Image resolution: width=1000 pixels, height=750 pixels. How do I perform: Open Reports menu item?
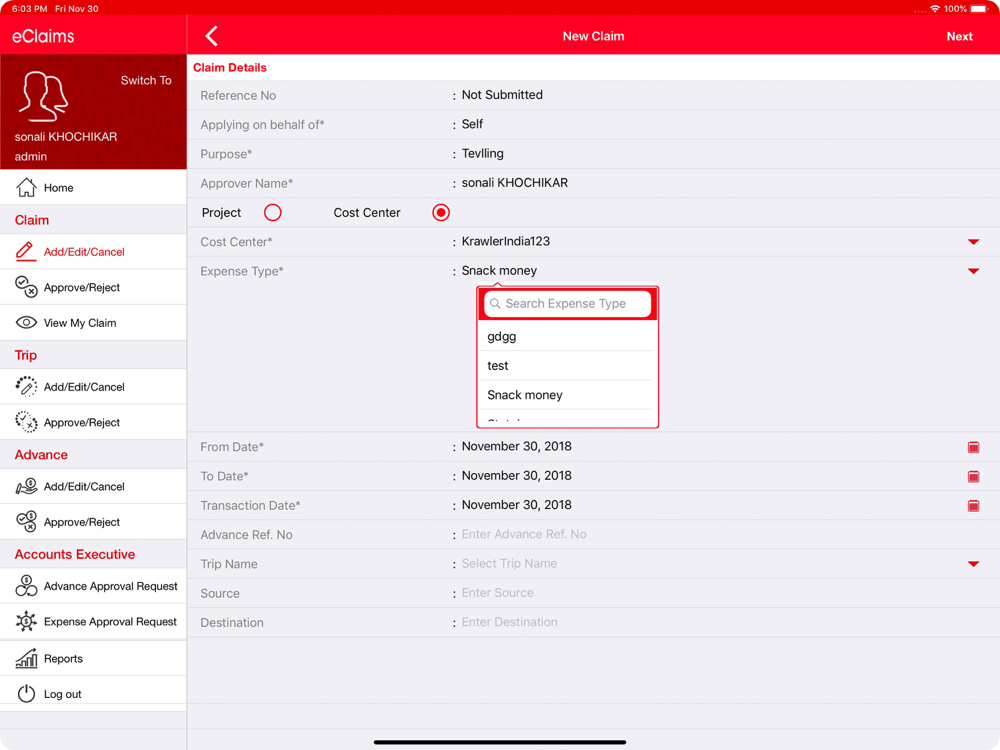[93, 658]
